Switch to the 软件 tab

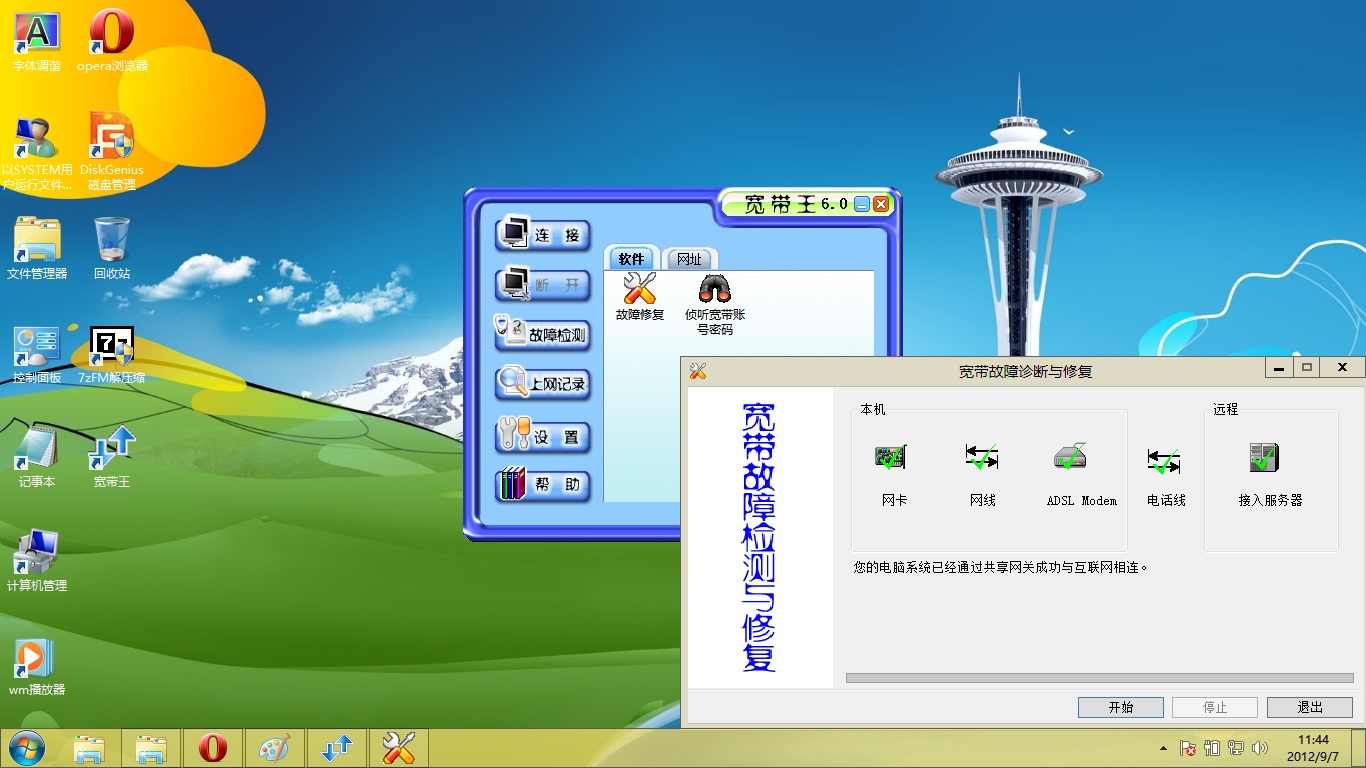[x=632, y=259]
